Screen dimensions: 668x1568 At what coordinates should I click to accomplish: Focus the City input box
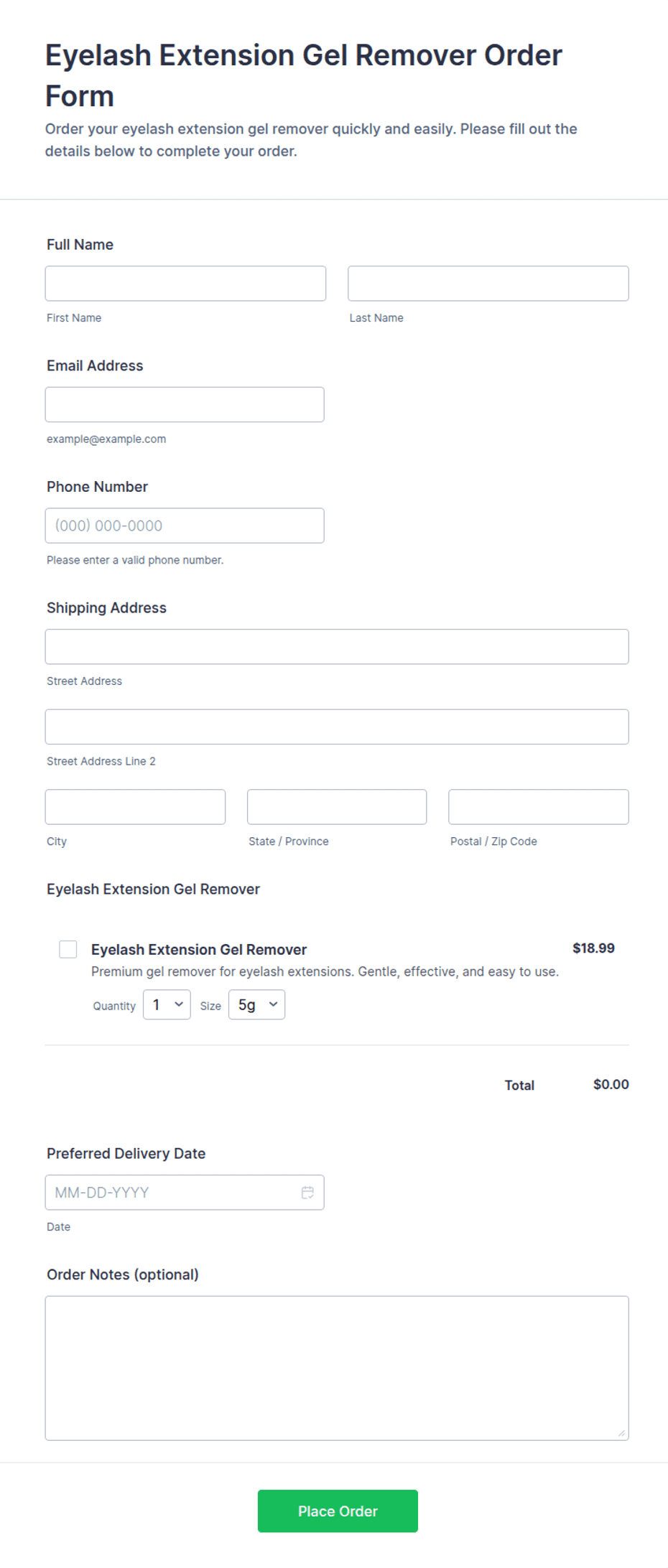click(x=135, y=807)
